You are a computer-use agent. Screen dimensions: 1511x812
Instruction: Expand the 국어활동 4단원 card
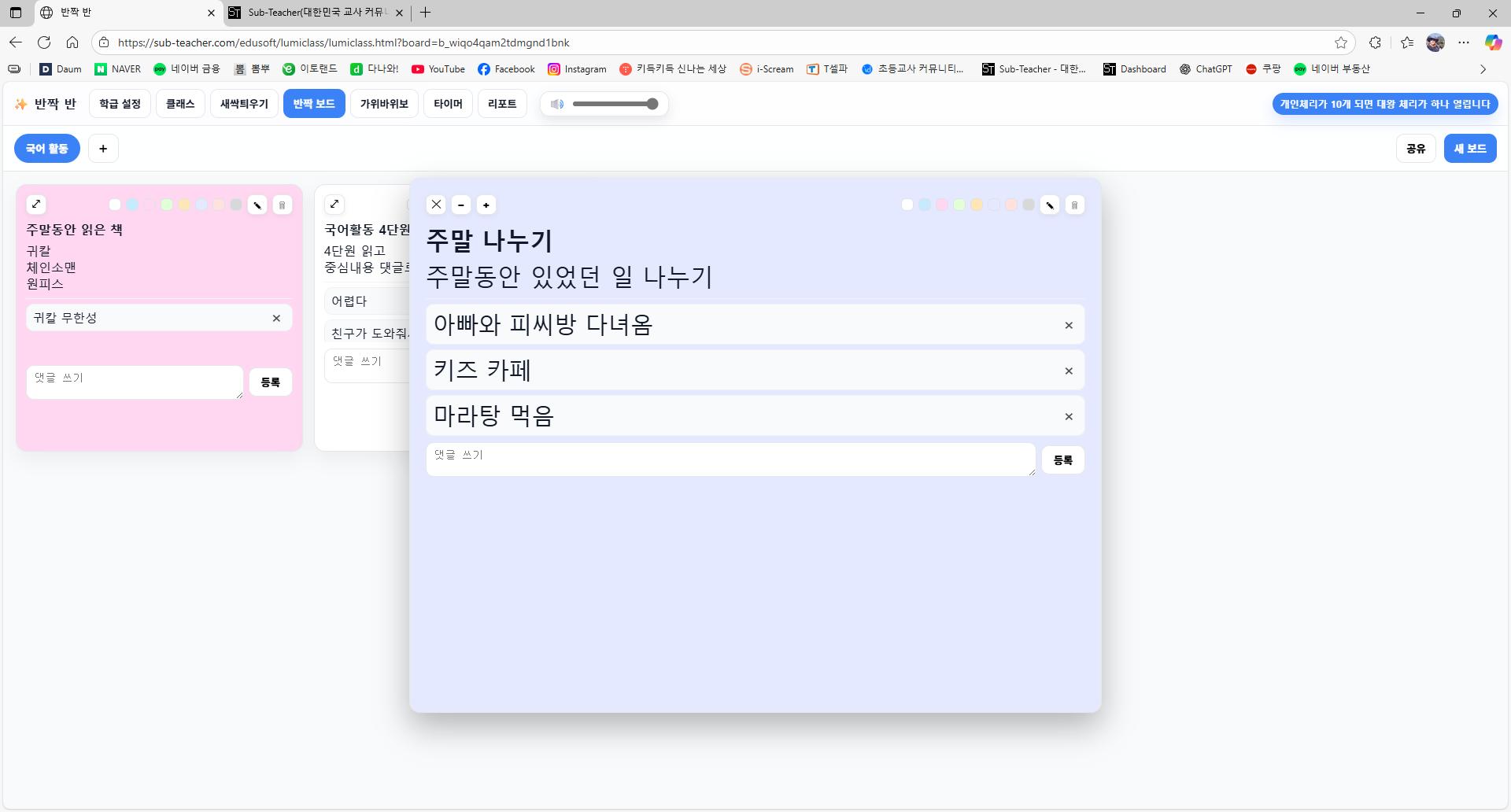coord(334,205)
